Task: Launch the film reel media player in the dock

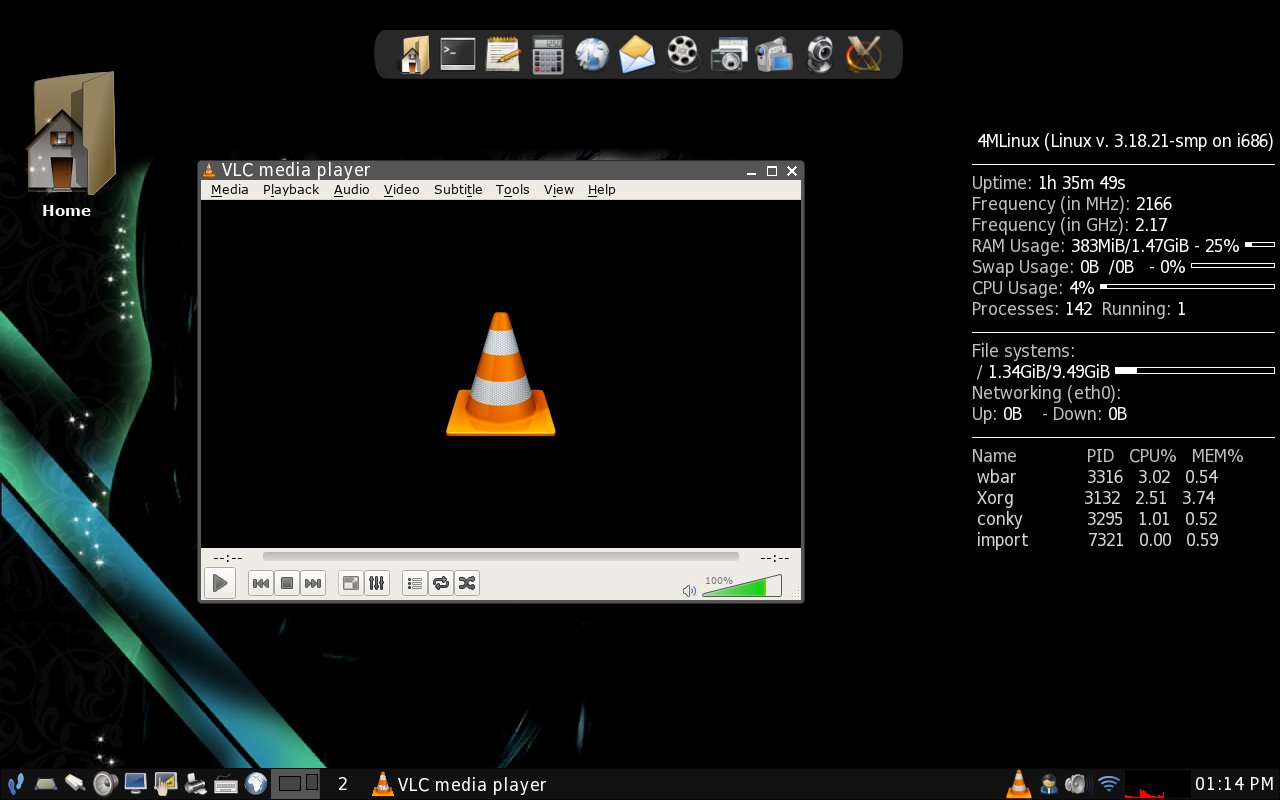Action: [683, 54]
